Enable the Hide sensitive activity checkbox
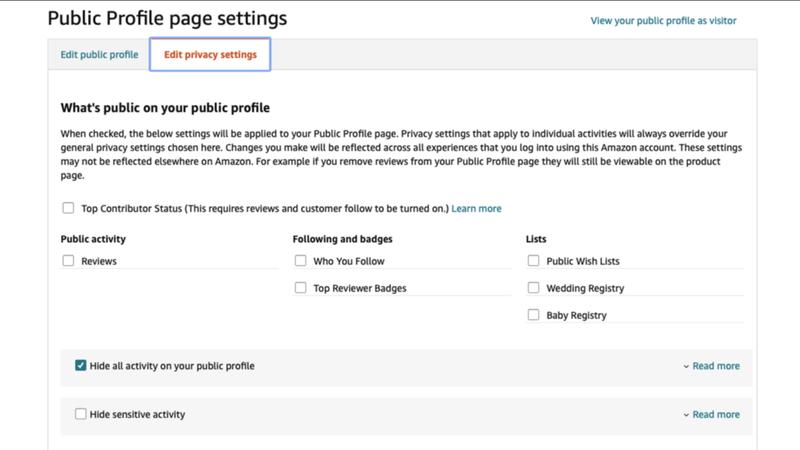This screenshot has height=450, width=800. pyautogui.click(x=81, y=414)
